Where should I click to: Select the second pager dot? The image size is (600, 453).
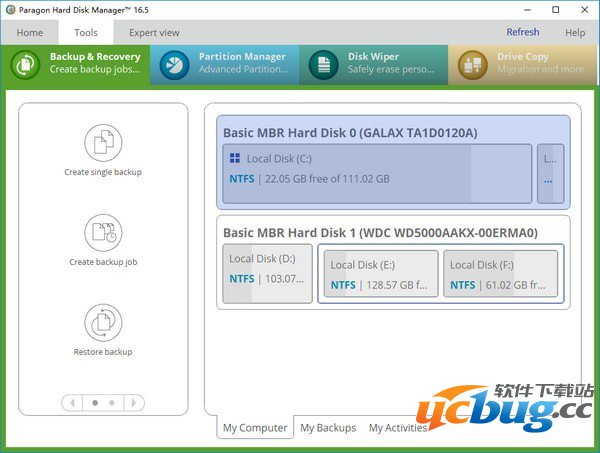pyautogui.click(x=111, y=402)
